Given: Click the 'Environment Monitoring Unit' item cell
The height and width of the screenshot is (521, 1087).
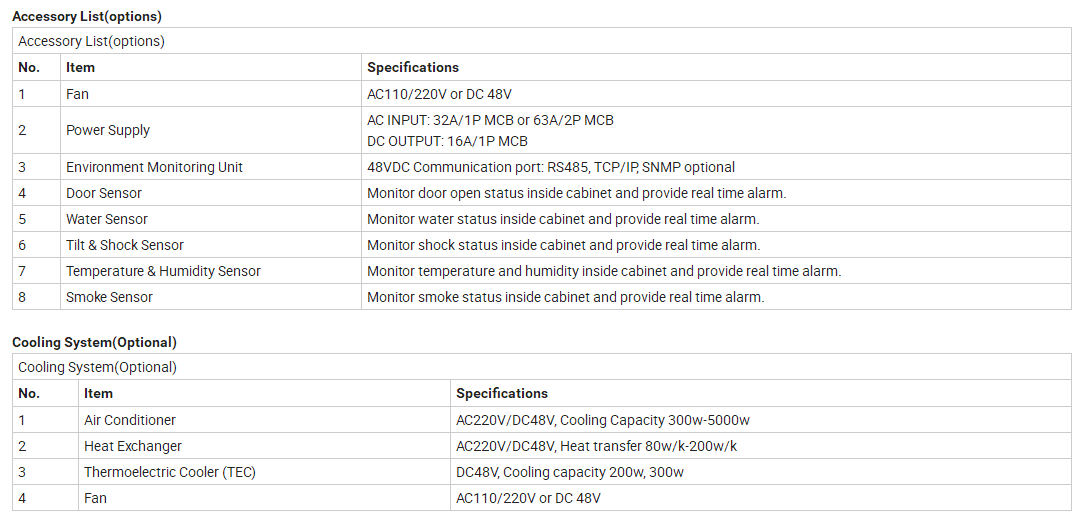Looking at the screenshot, I should coord(154,167).
